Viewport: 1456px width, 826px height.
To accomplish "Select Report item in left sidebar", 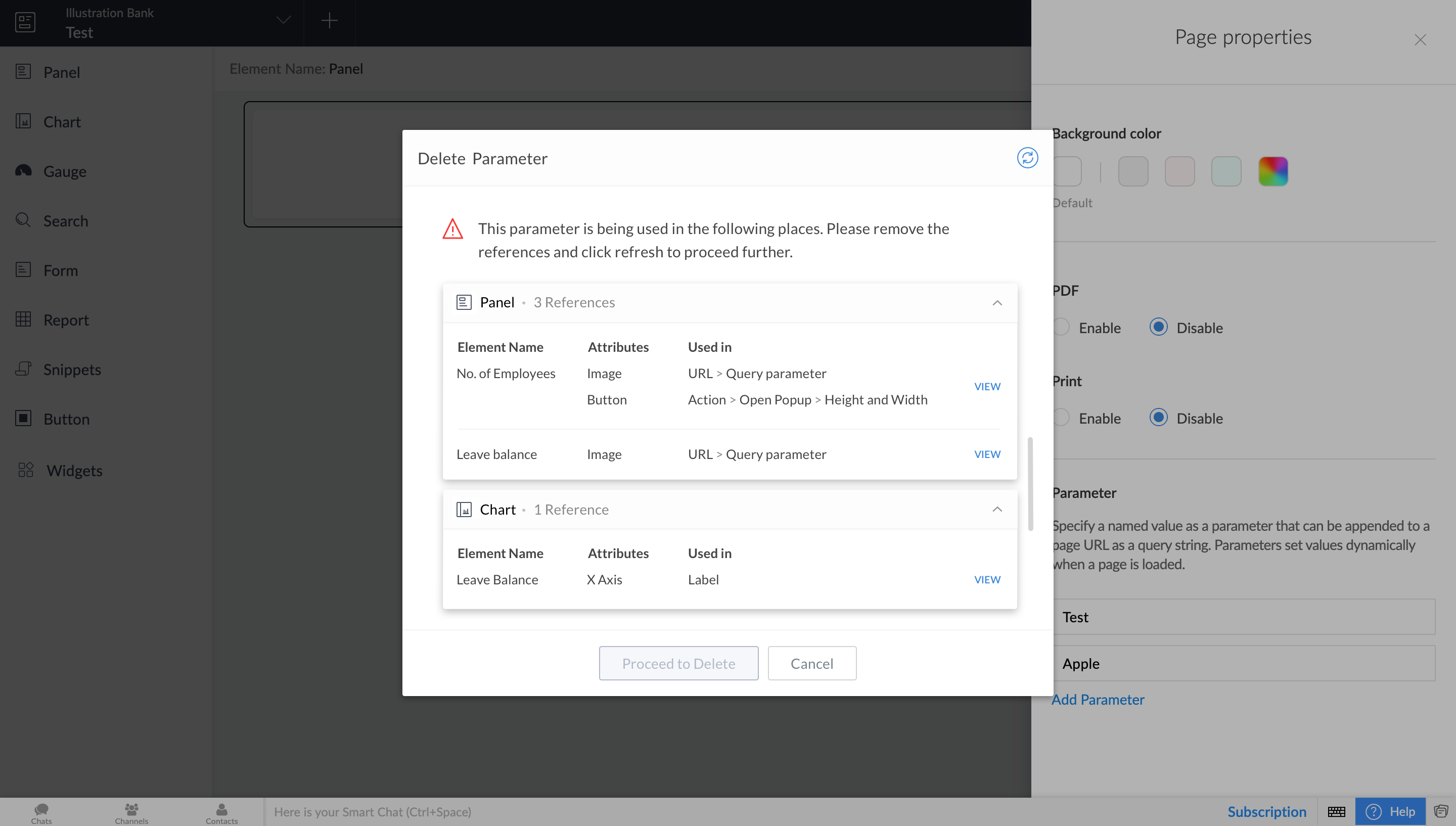I will click(x=66, y=319).
